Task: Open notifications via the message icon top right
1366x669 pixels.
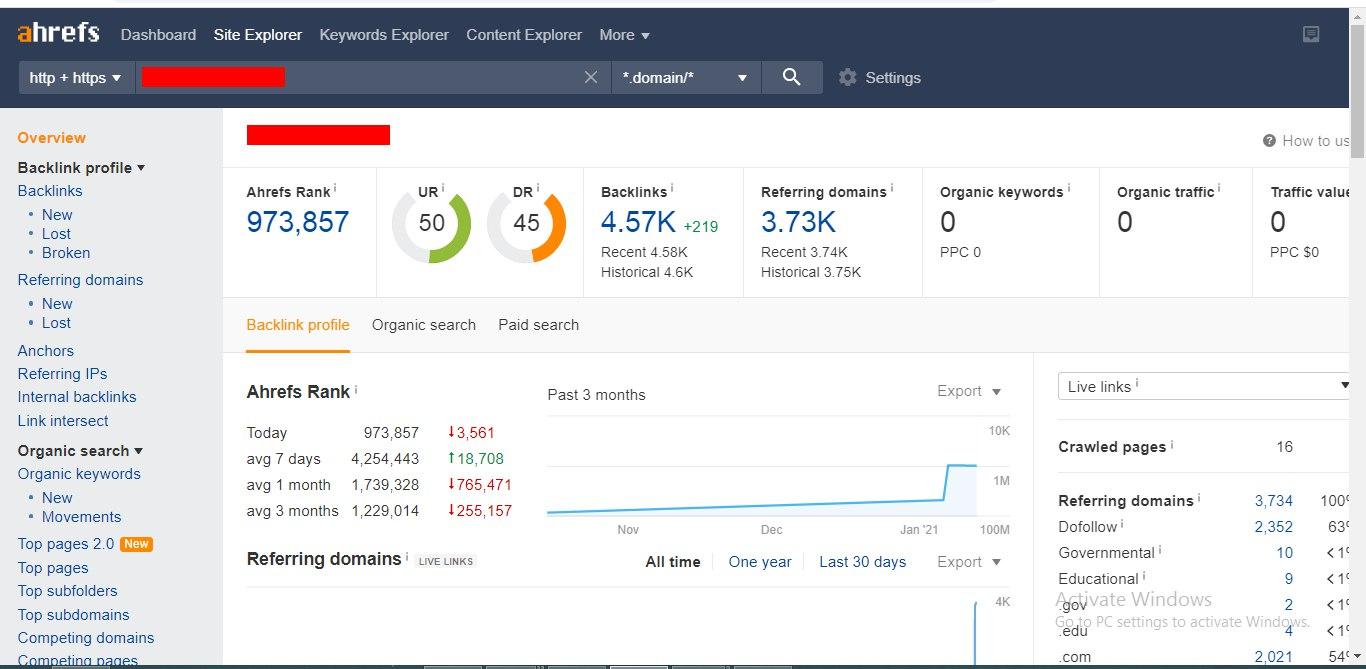Action: (x=1311, y=33)
